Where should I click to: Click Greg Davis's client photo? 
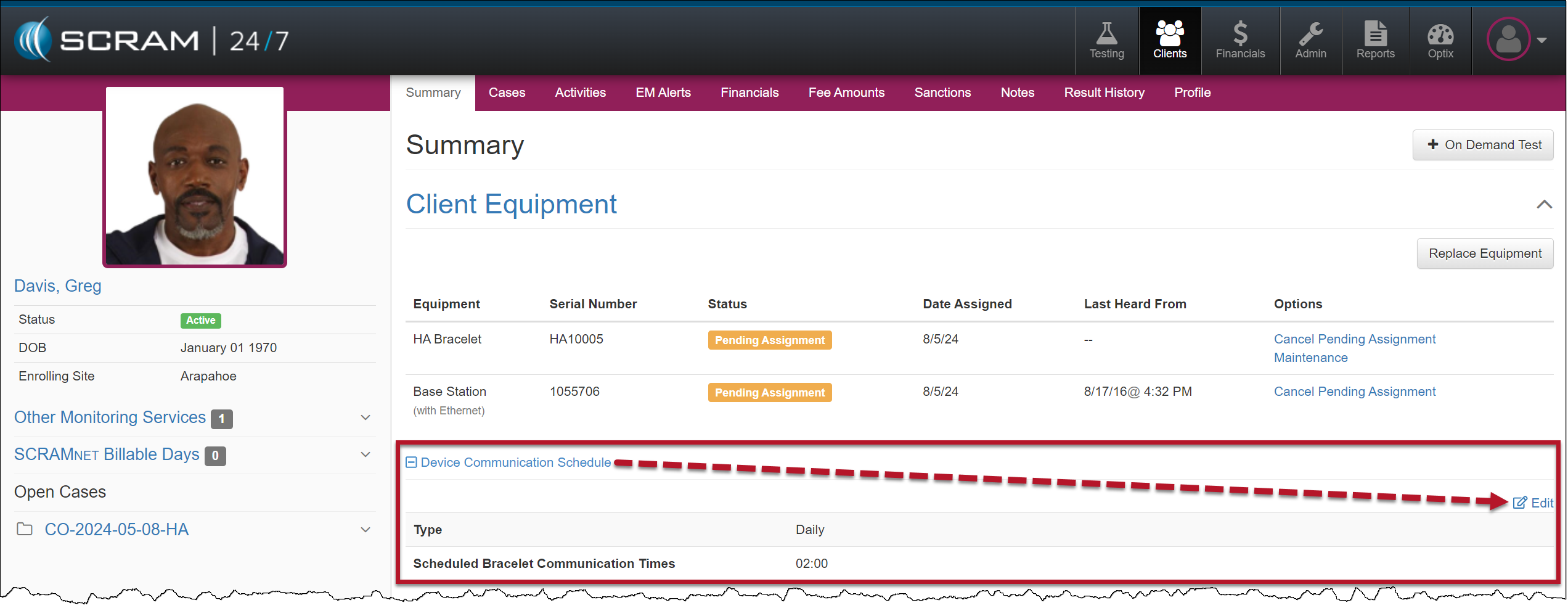pyautogui.click(x=195, y=177)
